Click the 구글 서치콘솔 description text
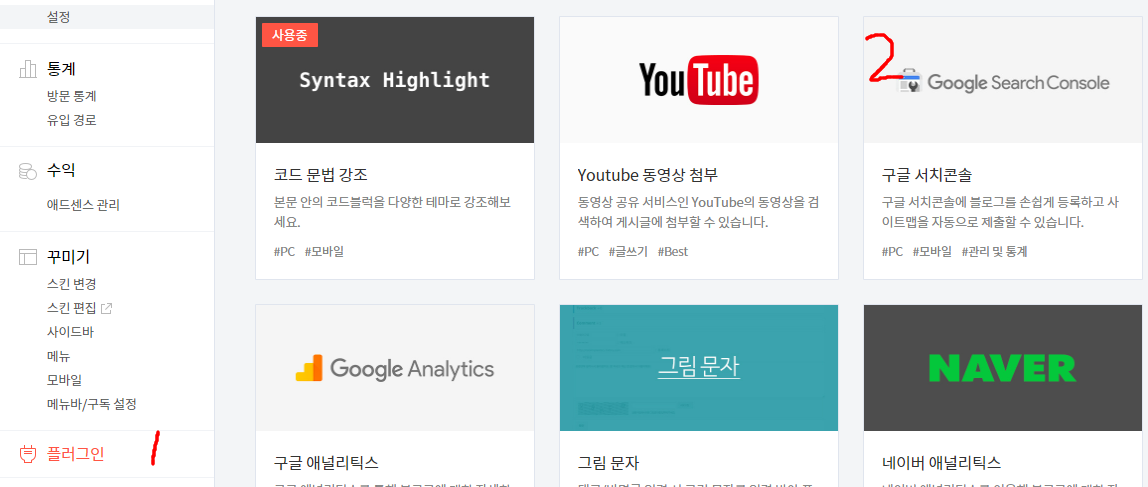Viewport: 1148px width, 487px height. [1002, 211]
